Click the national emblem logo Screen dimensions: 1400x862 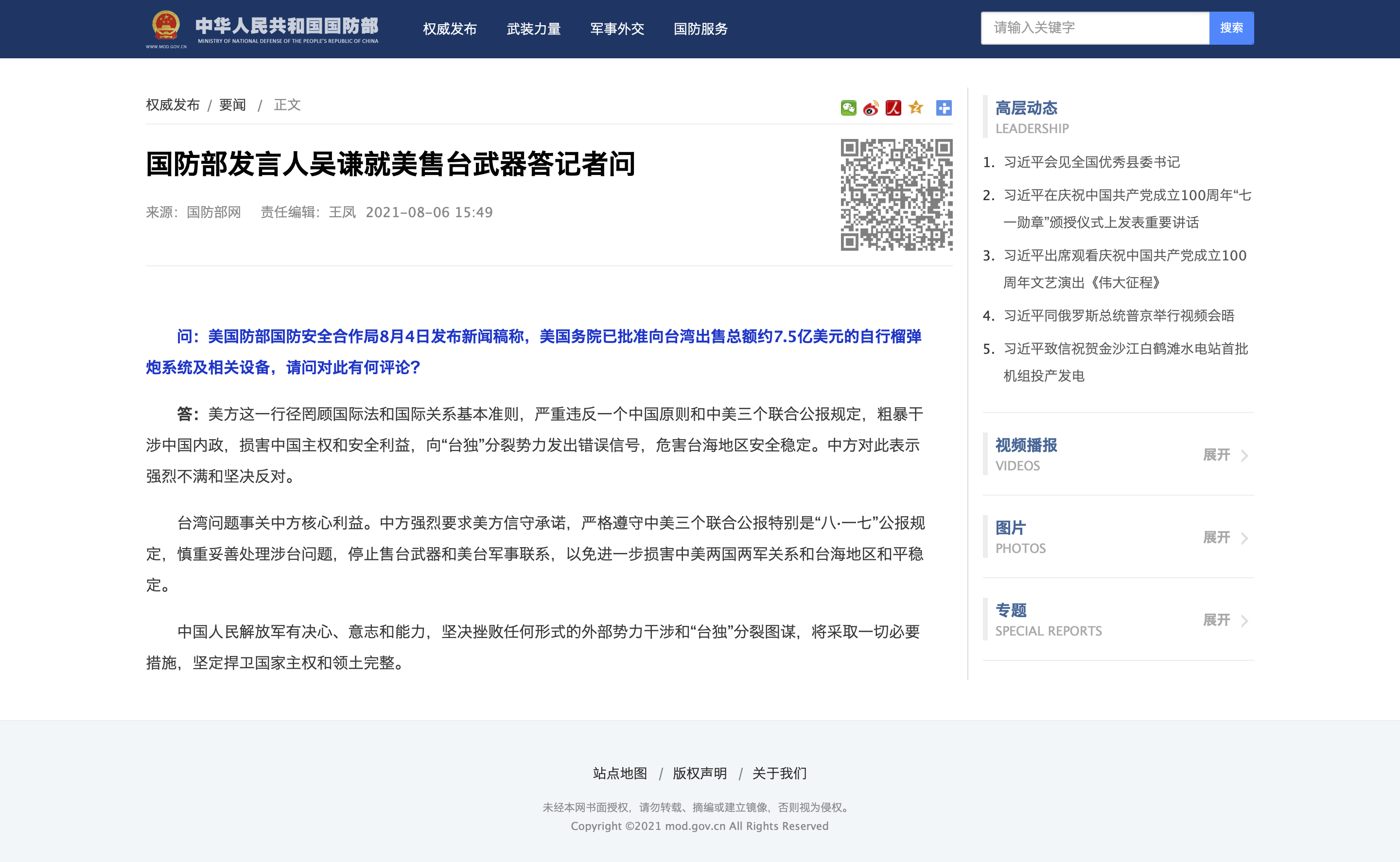click(166, 26)
